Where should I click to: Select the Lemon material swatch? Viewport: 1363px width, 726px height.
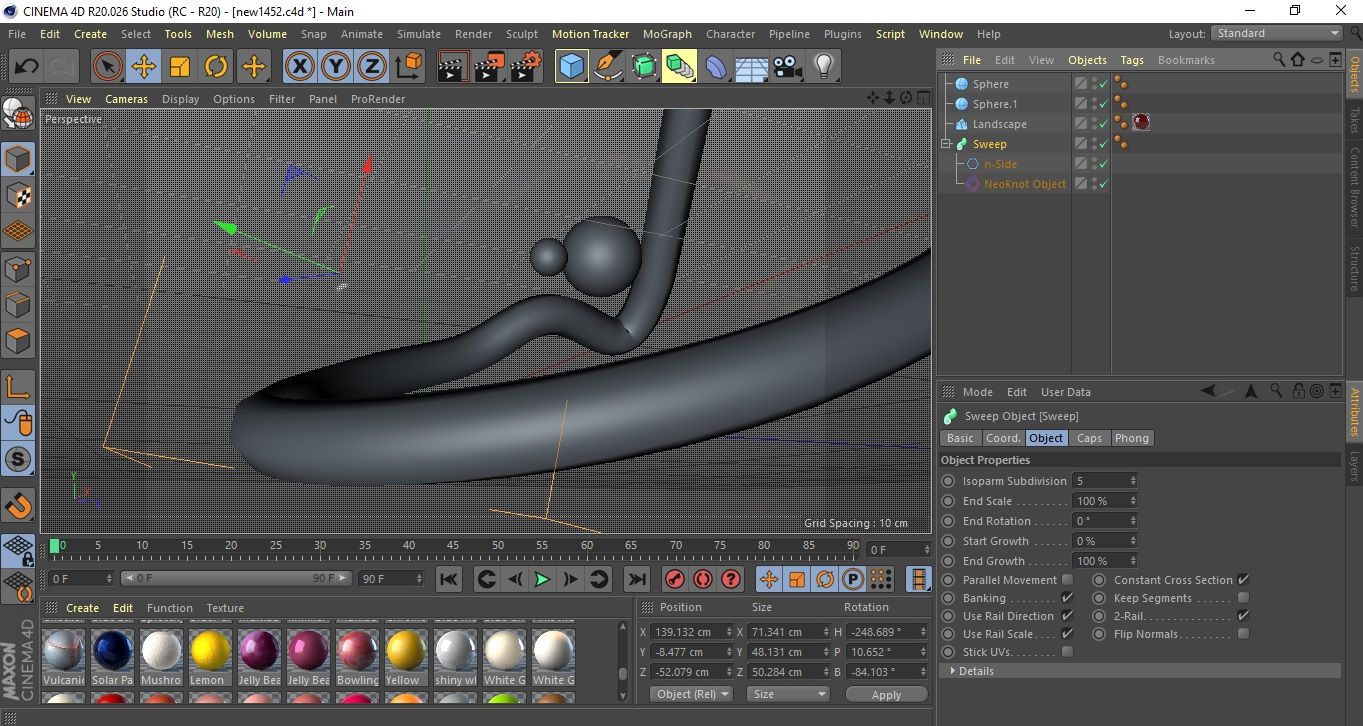(x=211, y=652)
